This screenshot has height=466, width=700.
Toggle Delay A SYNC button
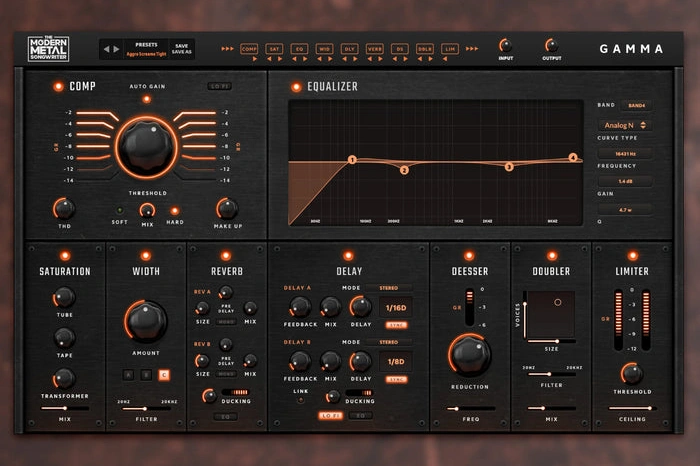[x=396, y=325]
